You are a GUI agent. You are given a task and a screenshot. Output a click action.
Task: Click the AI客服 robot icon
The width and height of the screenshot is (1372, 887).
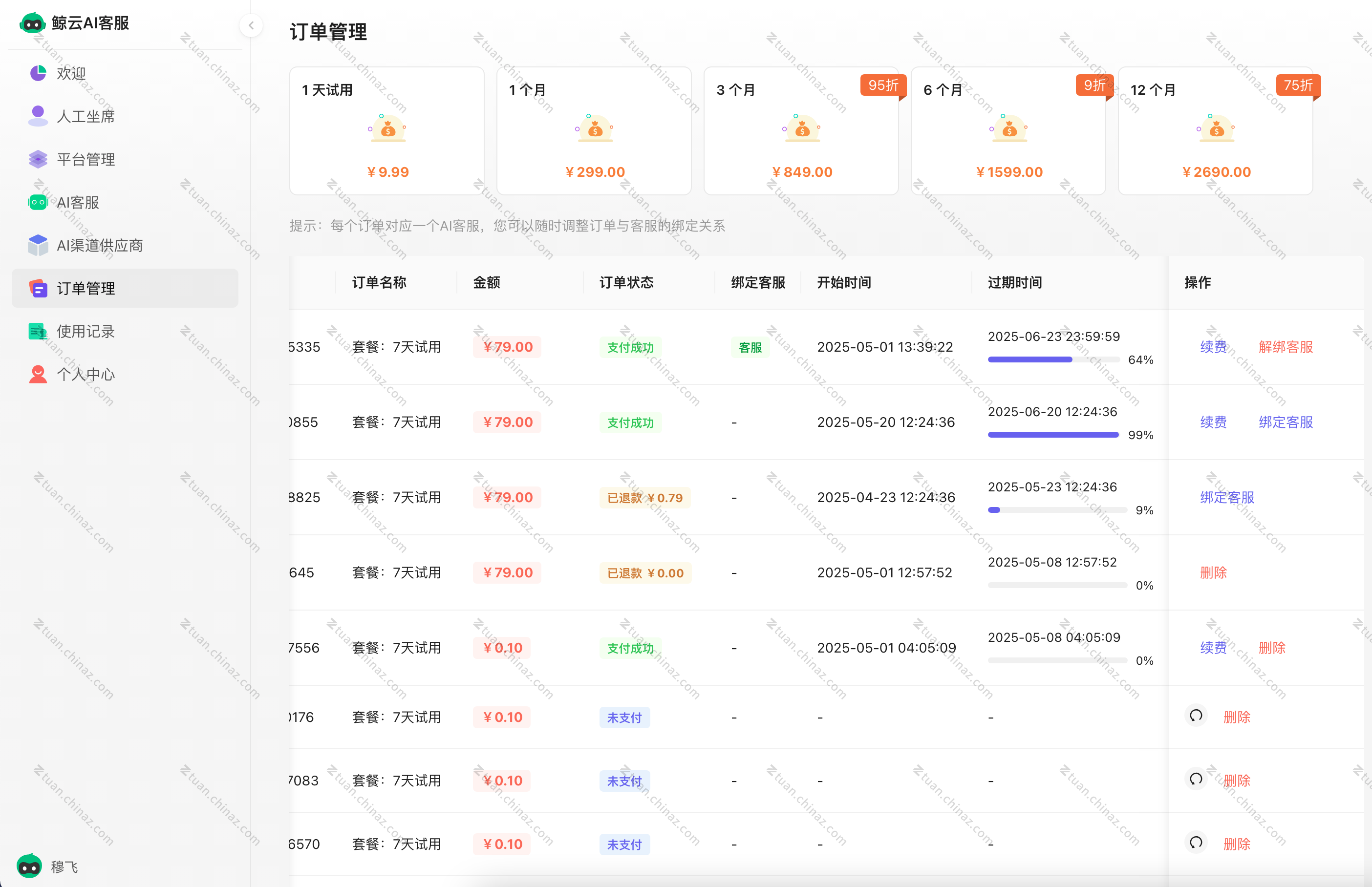38,202
